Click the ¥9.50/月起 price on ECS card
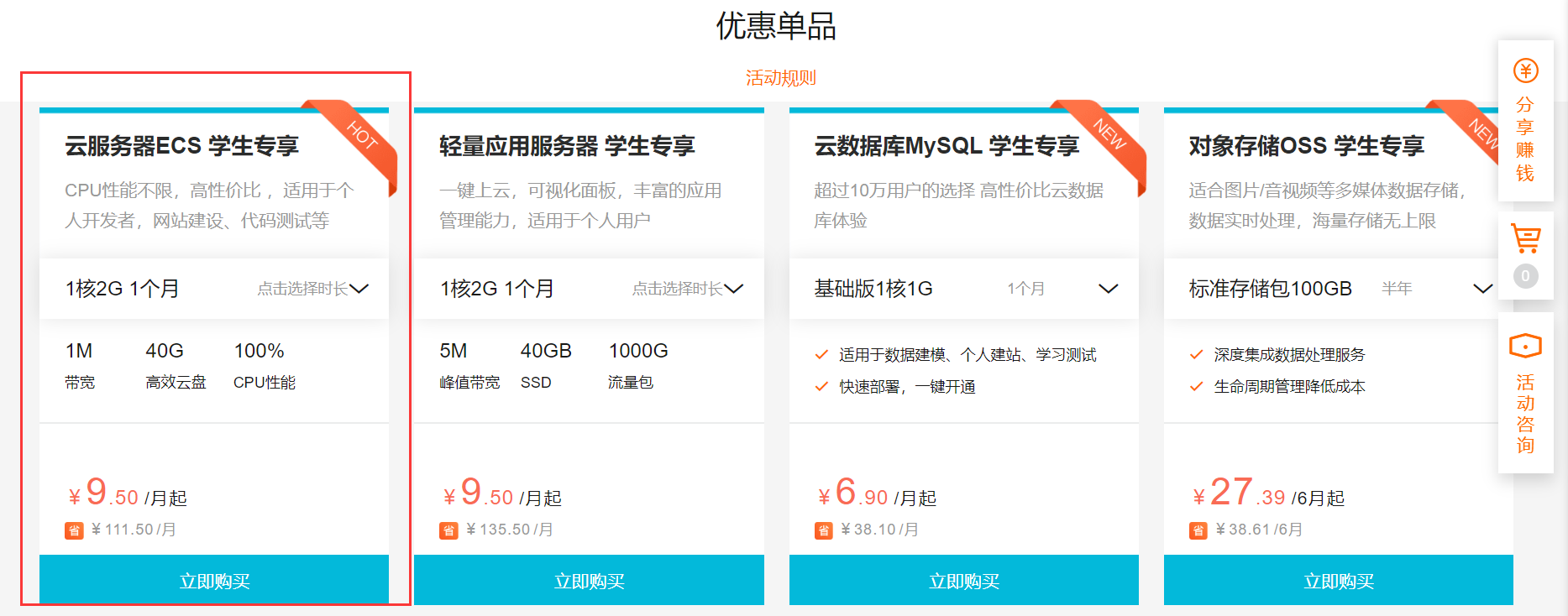1568x616 pixels. tap(127, 493)
